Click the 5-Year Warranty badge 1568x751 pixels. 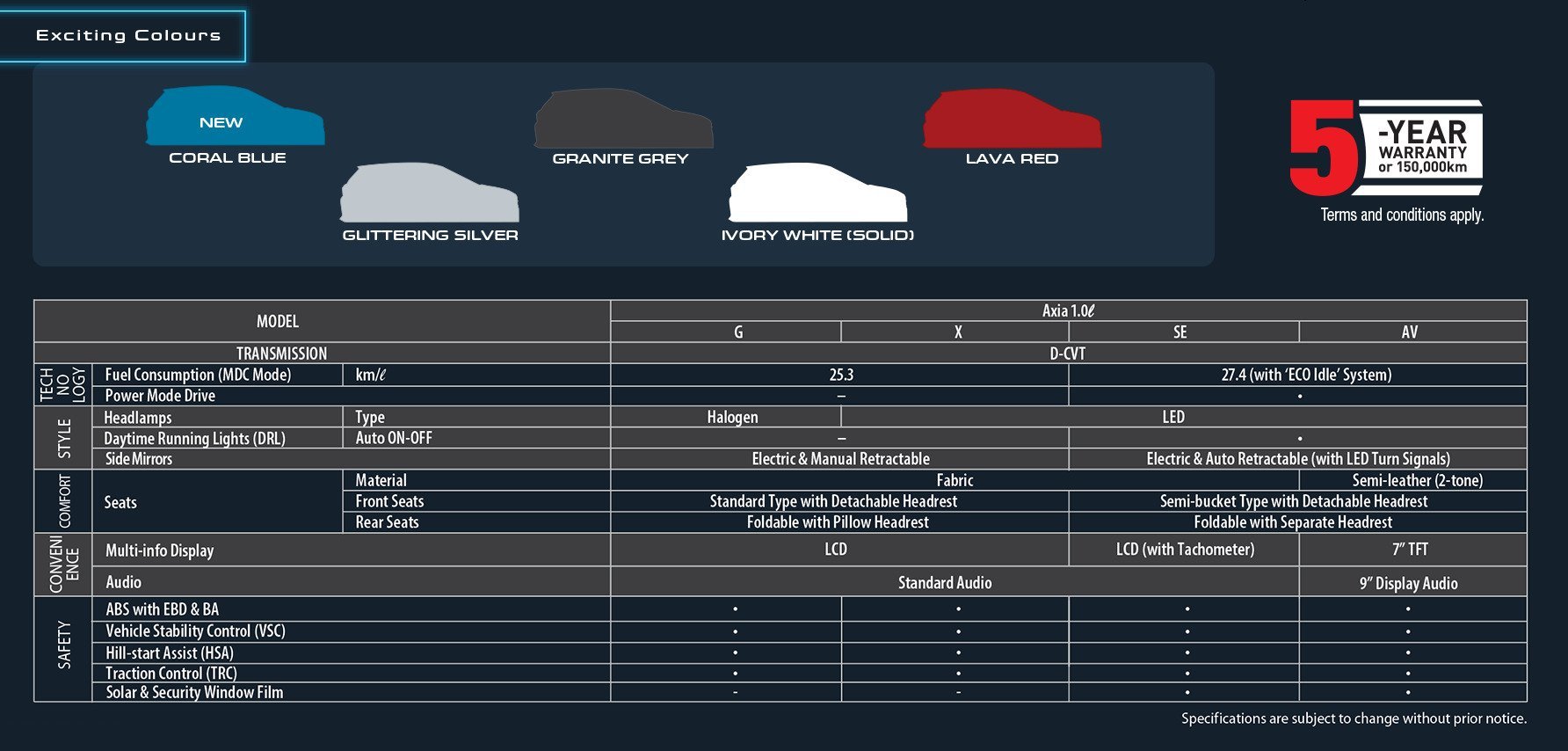(1386, 148)
